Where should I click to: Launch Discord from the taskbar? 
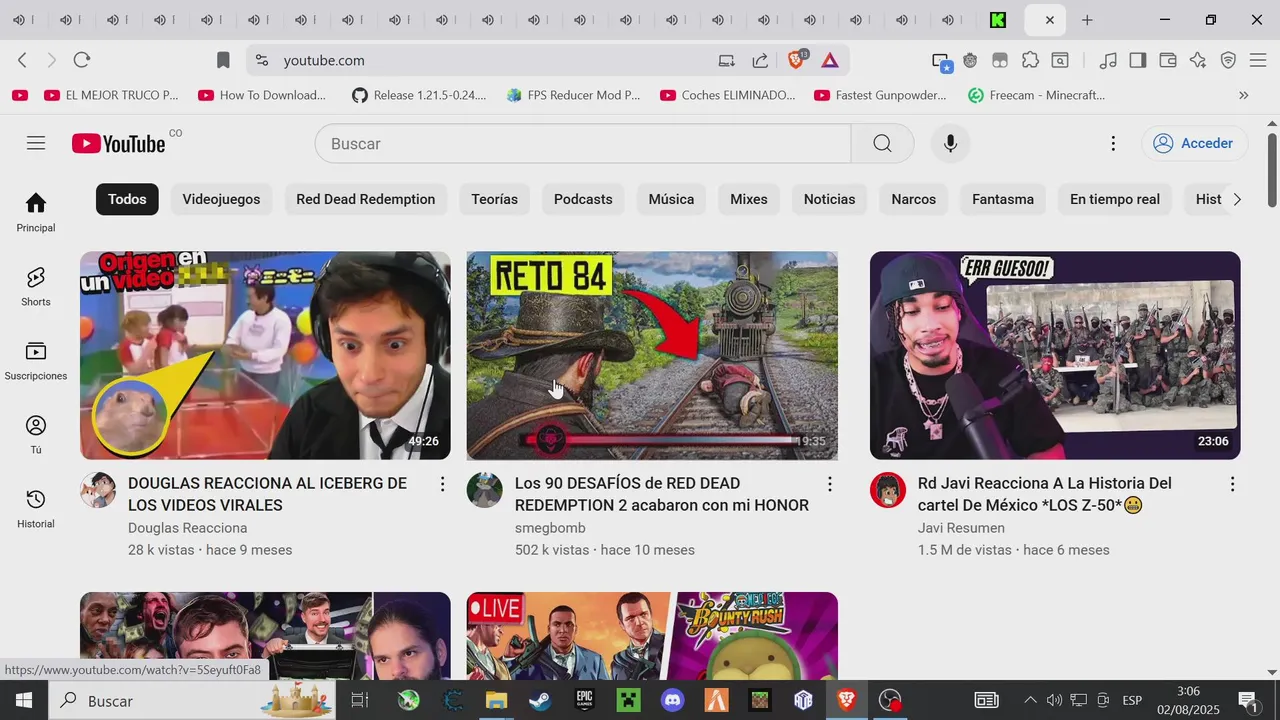(x=672, y=700)
